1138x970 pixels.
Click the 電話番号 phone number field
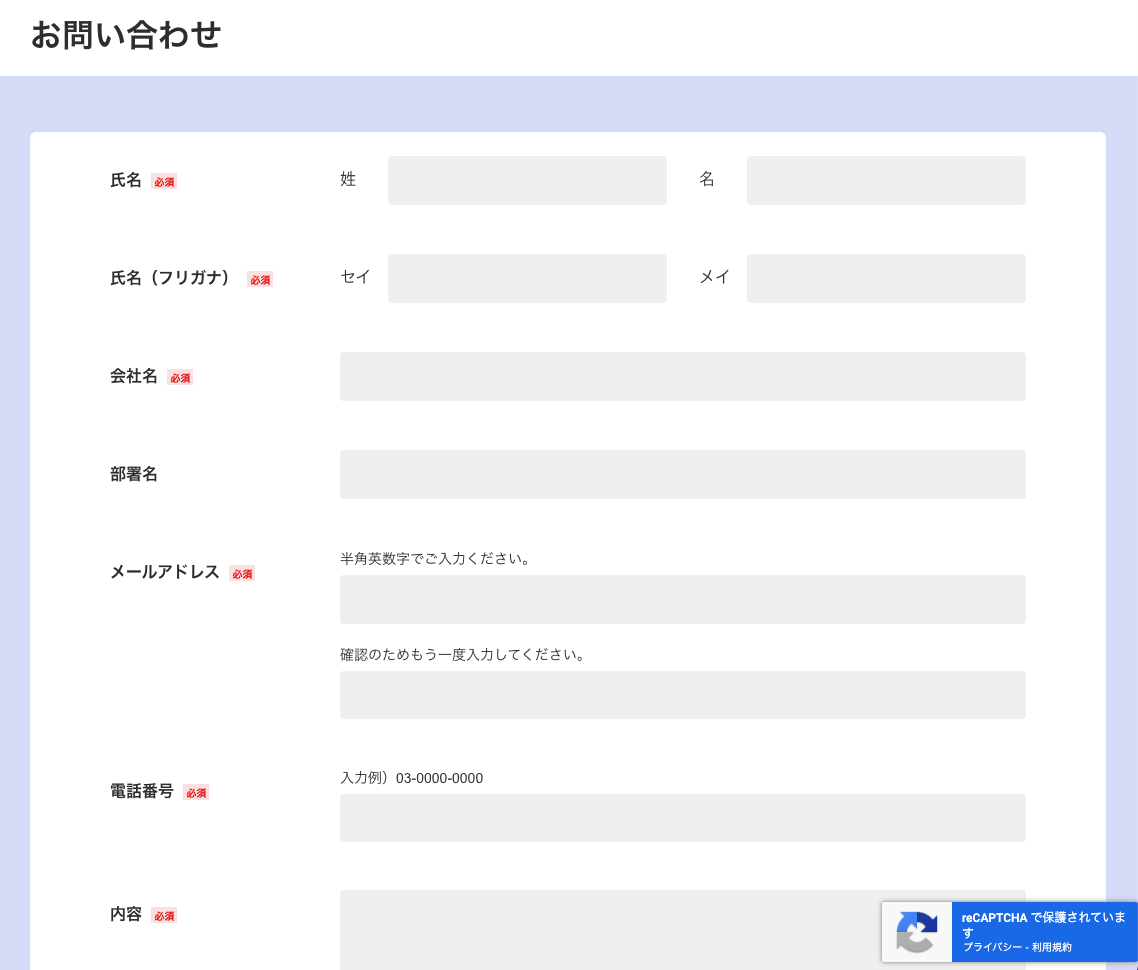point(683,817)
